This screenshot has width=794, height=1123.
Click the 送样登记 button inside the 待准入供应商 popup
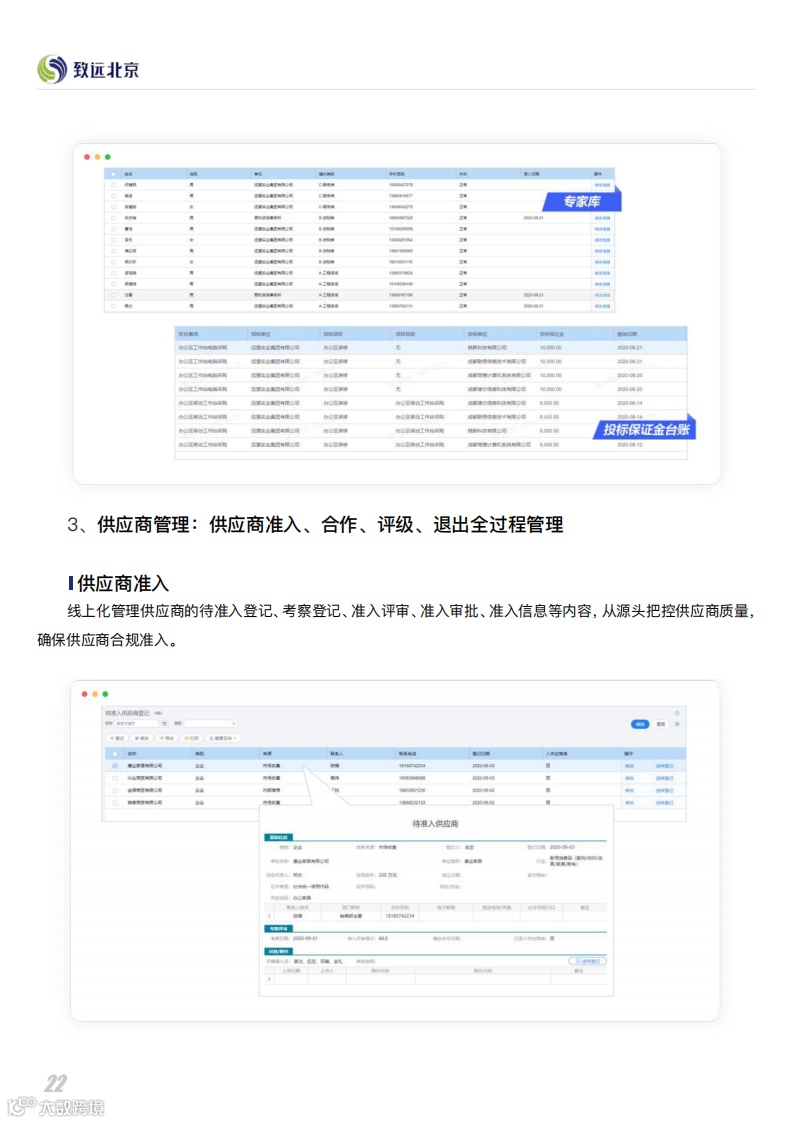click(587, 961)
